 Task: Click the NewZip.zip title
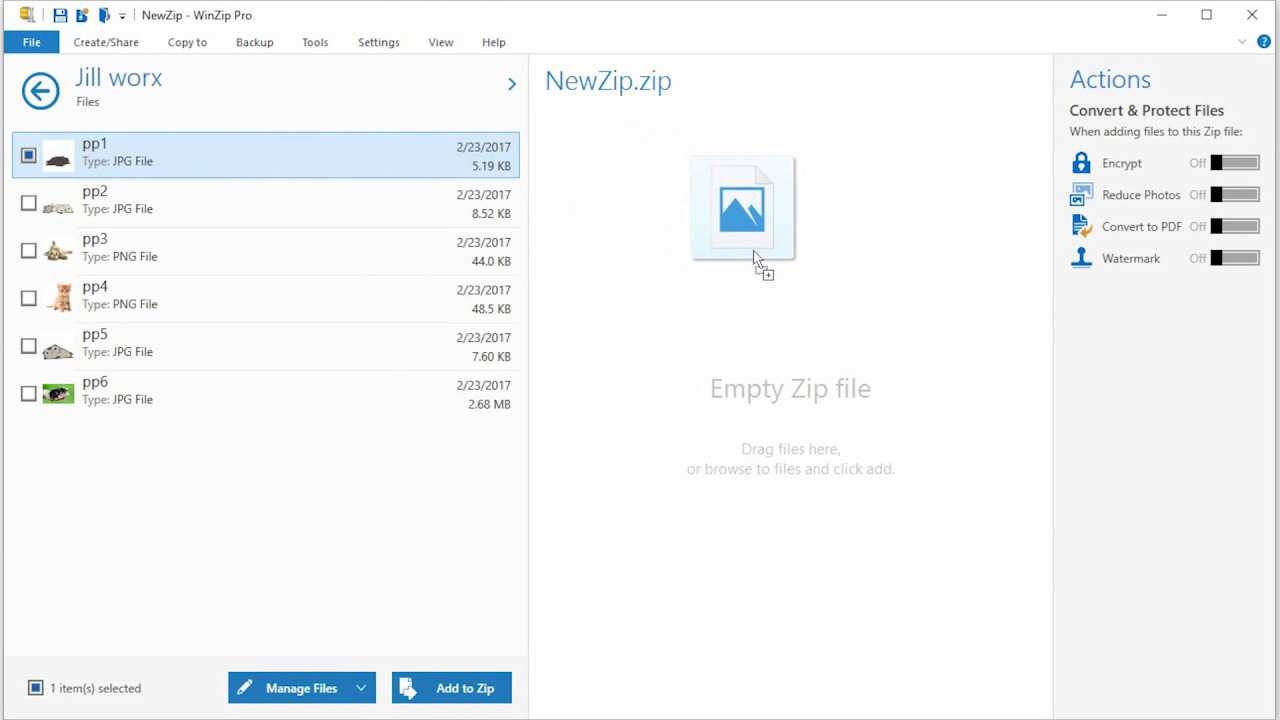click(608, 81)
